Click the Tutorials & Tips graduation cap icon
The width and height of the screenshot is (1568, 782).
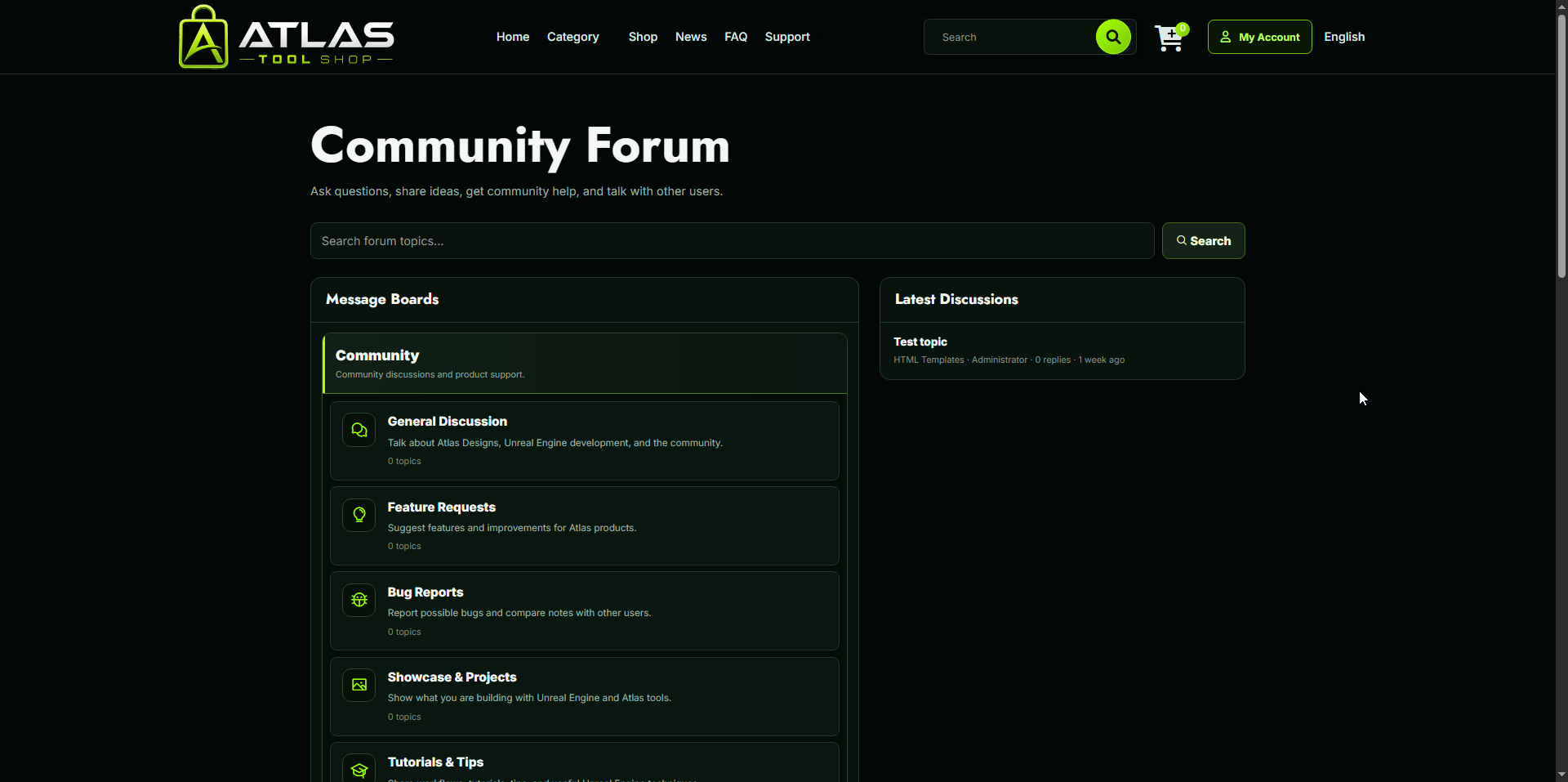click(x=359, y=769)
